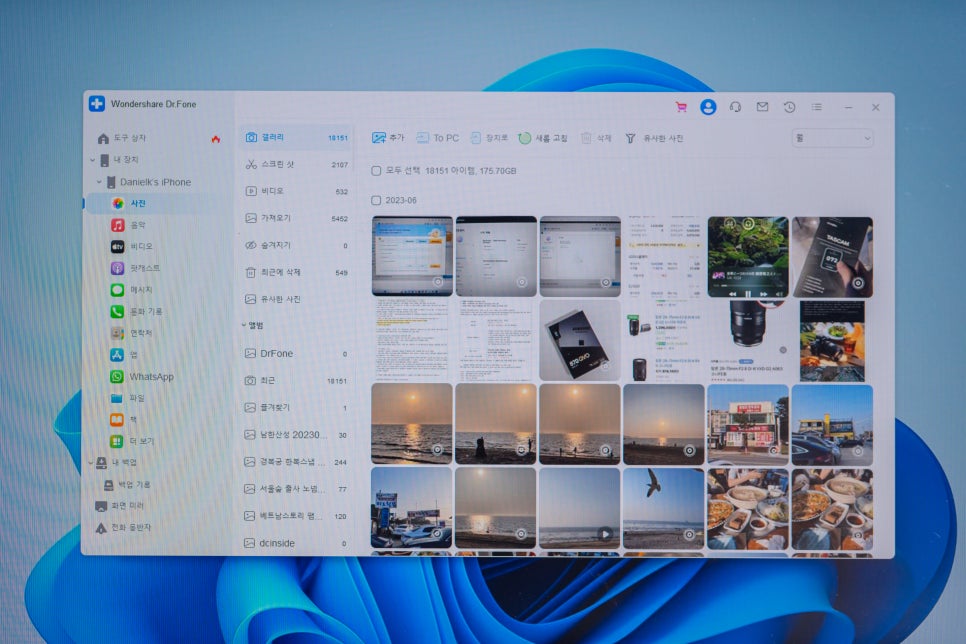The height and width of the screenshot is (644, 966).
Task: Select the 최근에 삭제 recently deleted item
Action: [x=296, y=272]
